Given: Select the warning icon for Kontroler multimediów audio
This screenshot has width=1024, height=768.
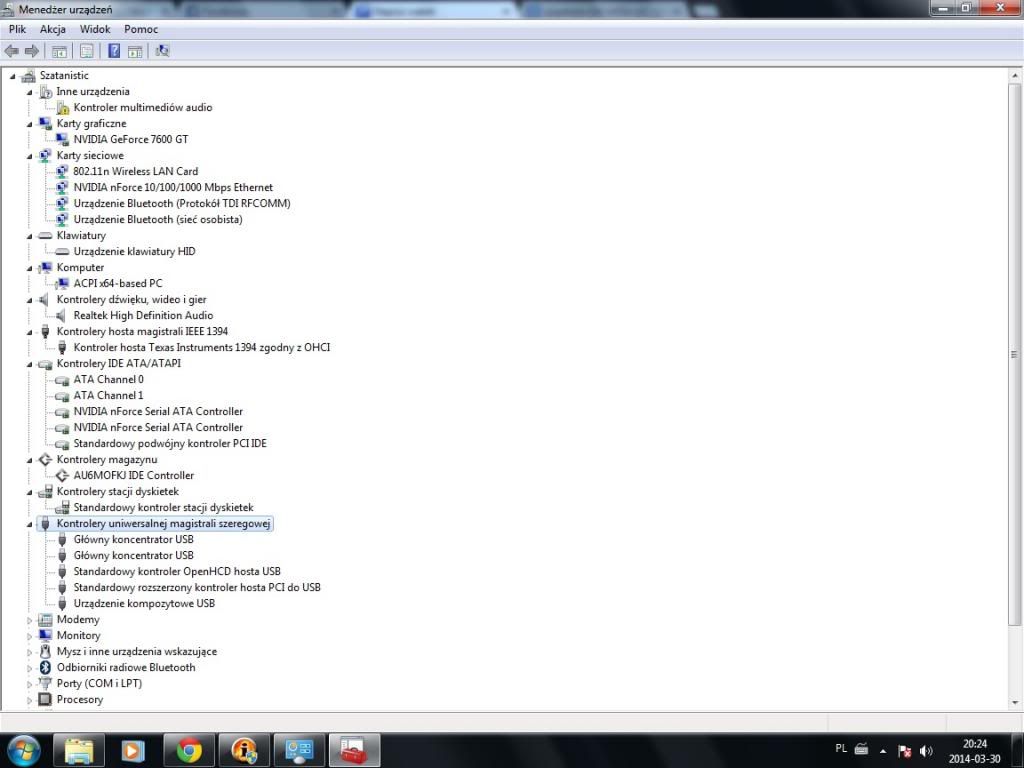Looking at the screenshot, I should [x=63, y=108].
